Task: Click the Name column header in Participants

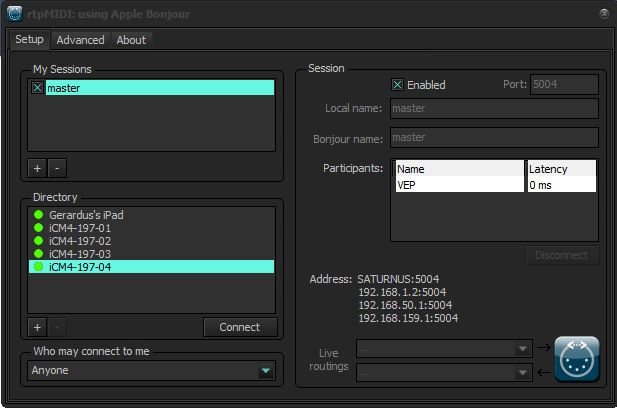Action: tap(460, 169)
